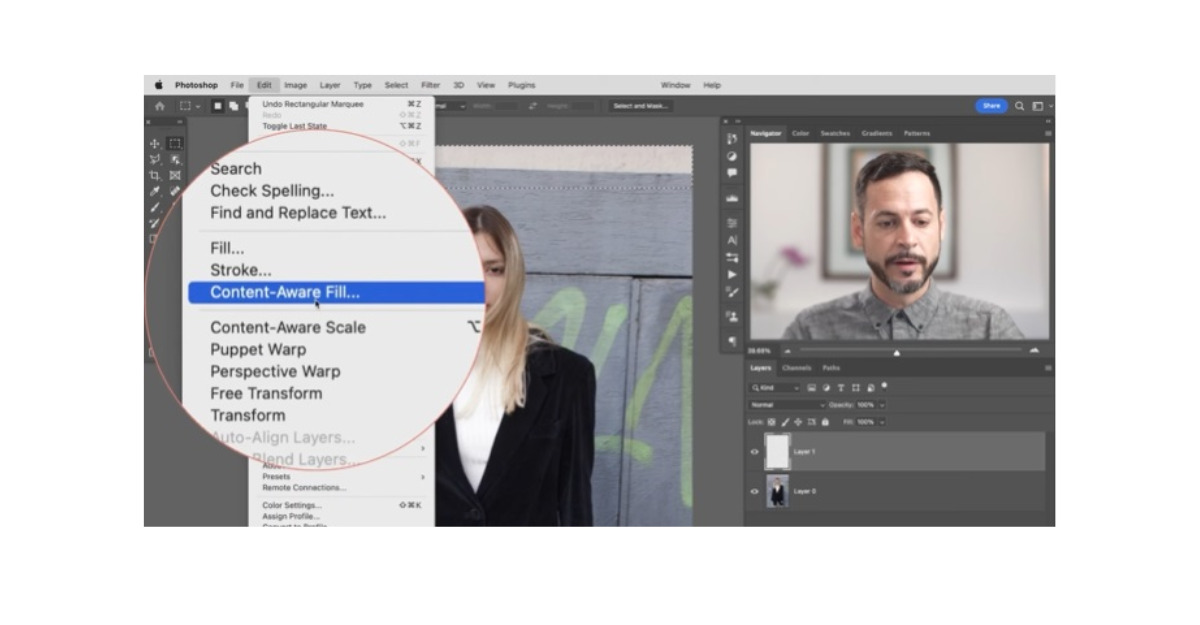Image resolution: width=1200 pixels, height=625 pixels.
Task: Click the Navigator panel menu icon
Action: (x=1048, y=133)
